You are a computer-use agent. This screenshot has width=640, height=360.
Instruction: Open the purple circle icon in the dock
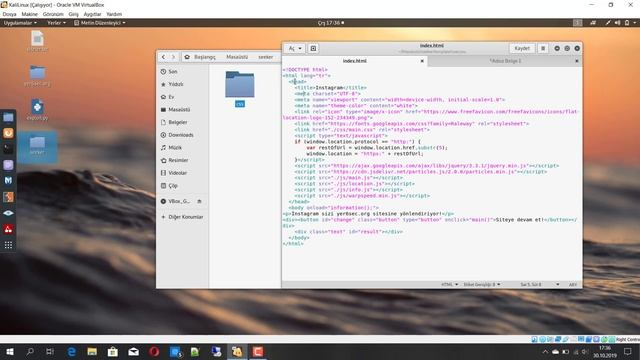[x=8, y=165]
